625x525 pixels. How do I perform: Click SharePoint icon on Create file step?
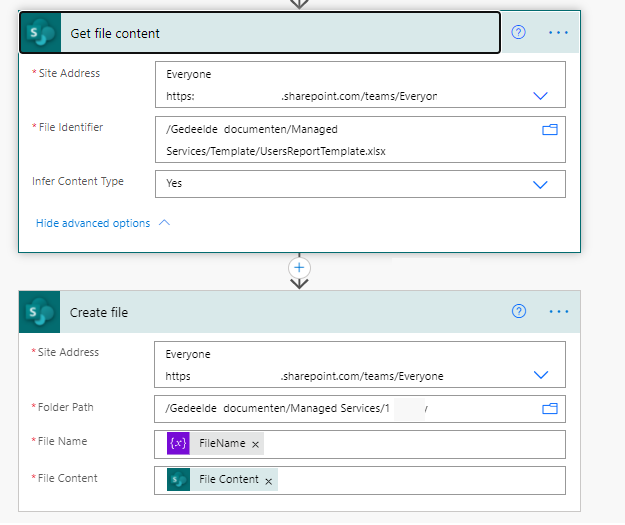(x=41, y=312)
